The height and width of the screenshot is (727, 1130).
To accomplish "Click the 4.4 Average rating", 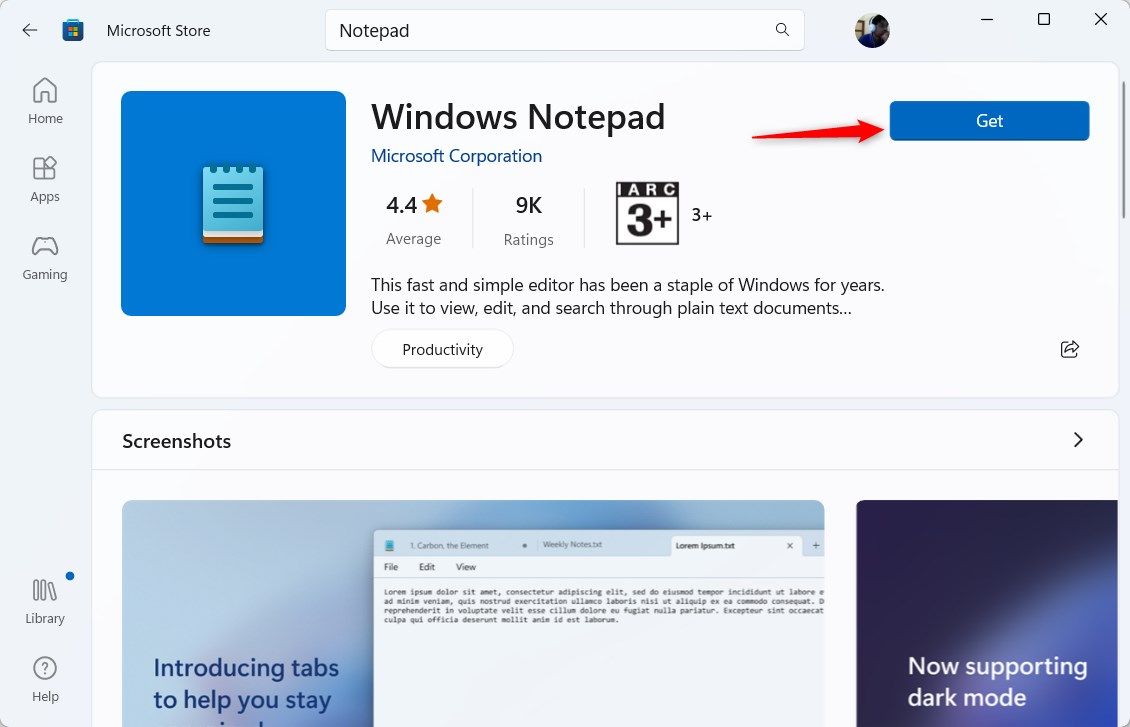I will pyautogui.click(x=414, y=218).
